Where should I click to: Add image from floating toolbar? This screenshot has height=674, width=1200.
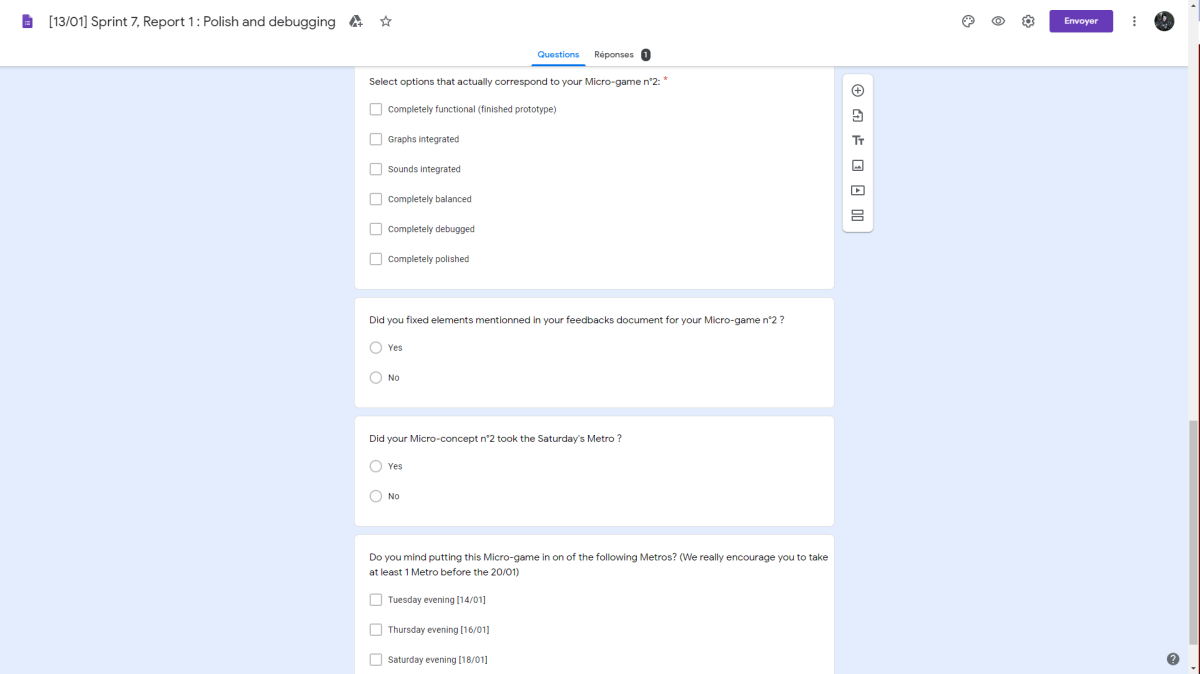click(858, 165)
